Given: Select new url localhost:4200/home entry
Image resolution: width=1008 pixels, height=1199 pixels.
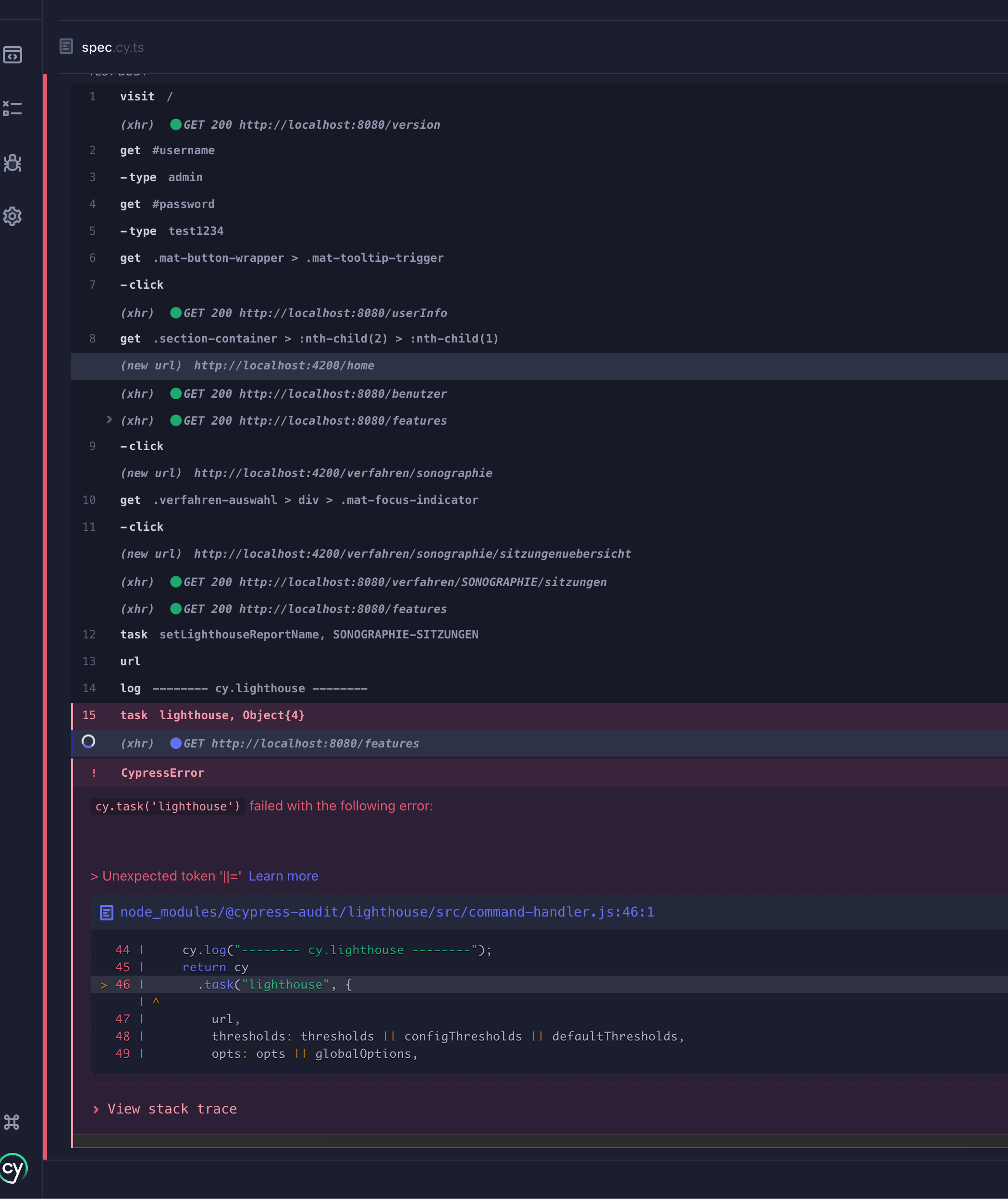Looking at the screenshot, I should tap(540, 366).
